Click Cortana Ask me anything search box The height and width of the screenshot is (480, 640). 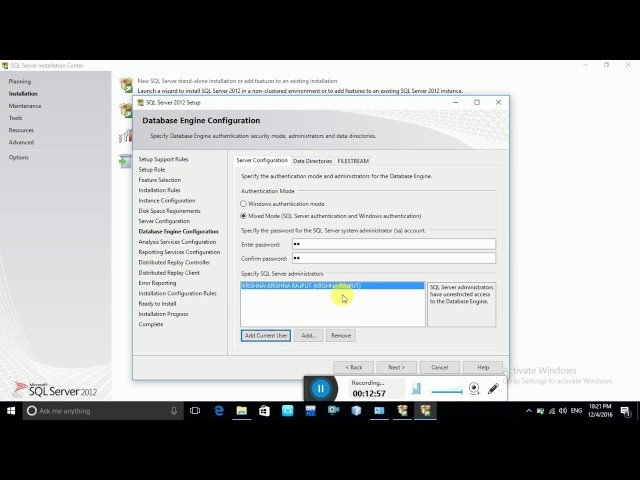click(x=102, y=411)
